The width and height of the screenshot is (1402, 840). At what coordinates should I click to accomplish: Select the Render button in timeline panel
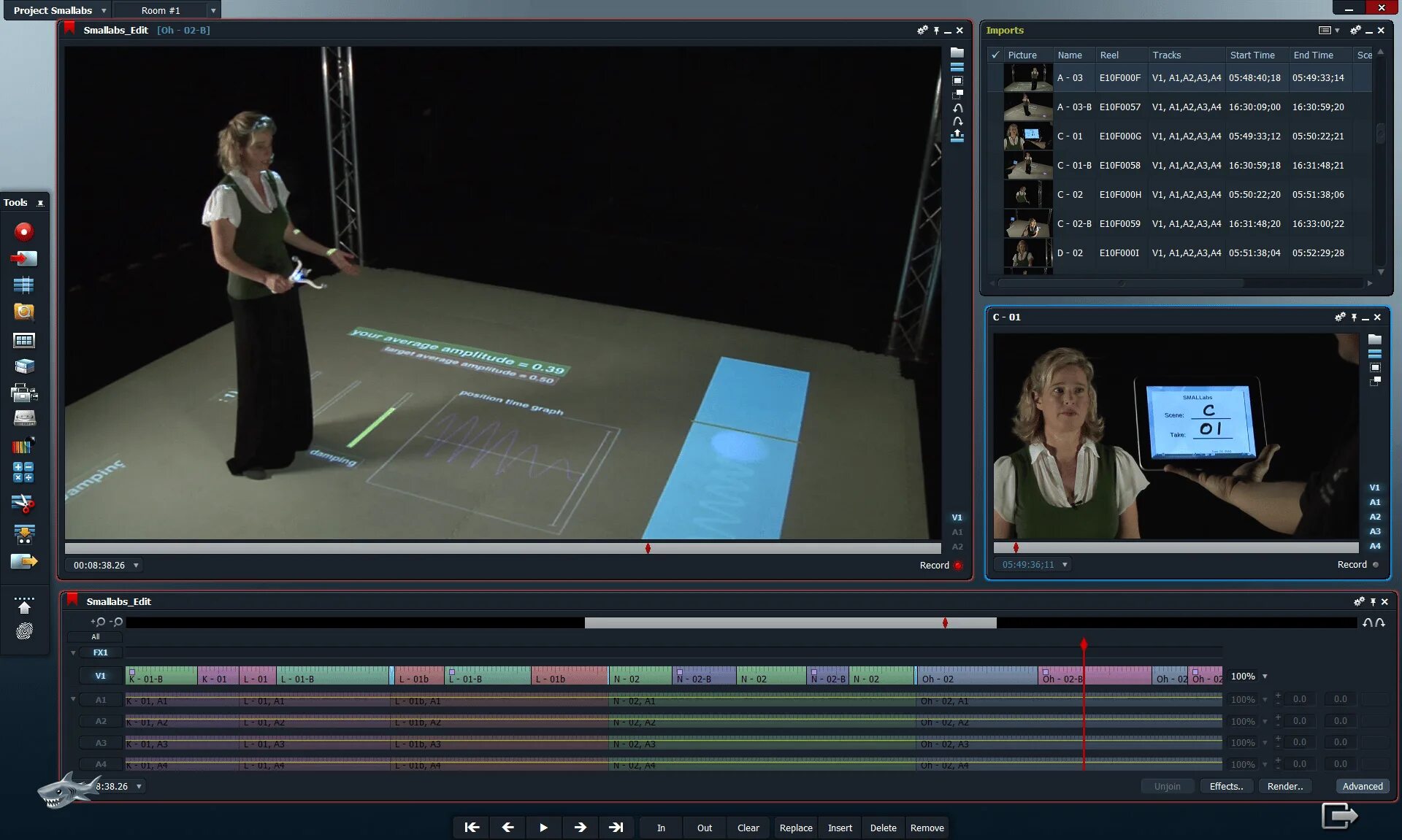(1285, 786)
